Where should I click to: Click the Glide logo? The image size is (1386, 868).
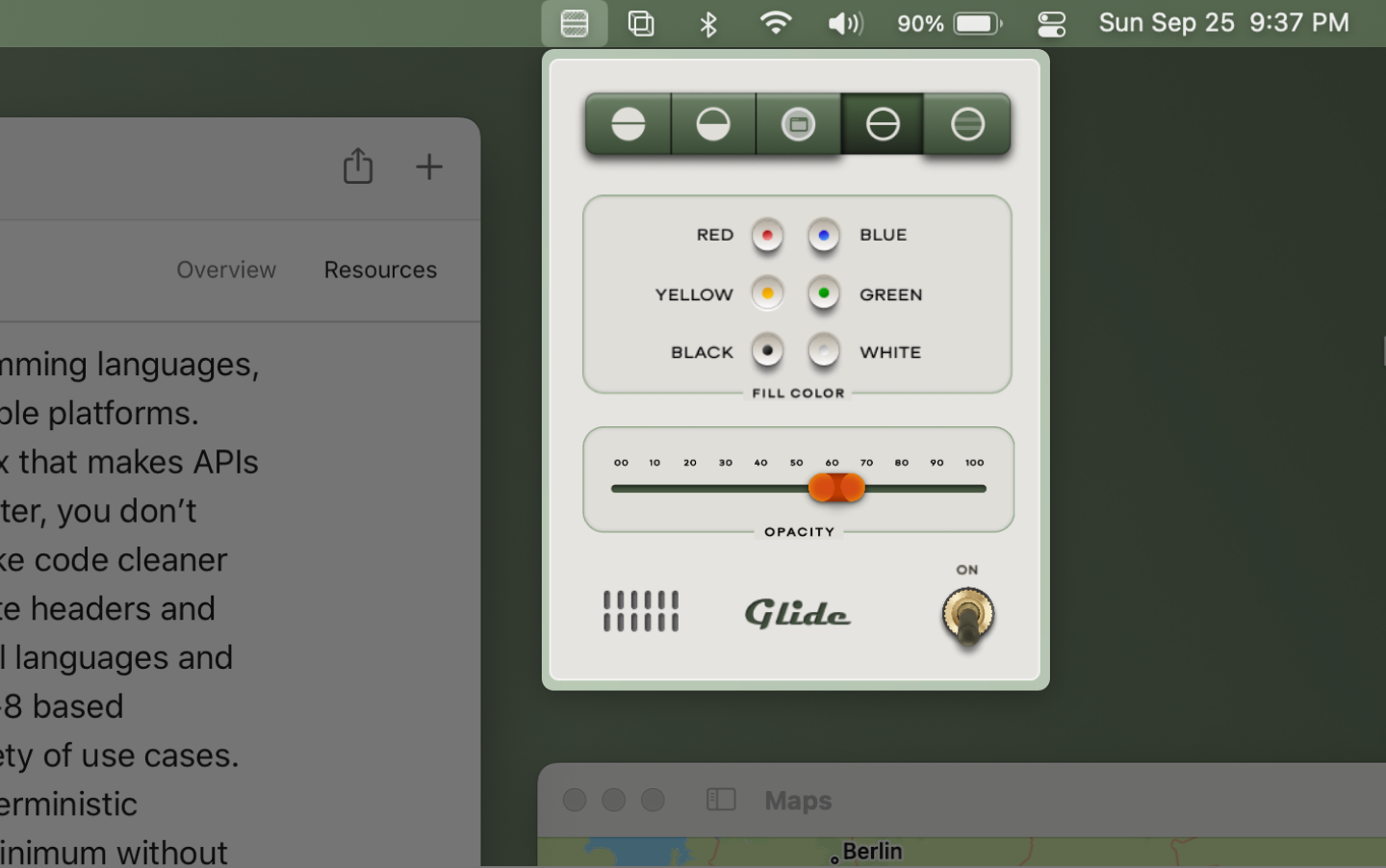[797, 613]
